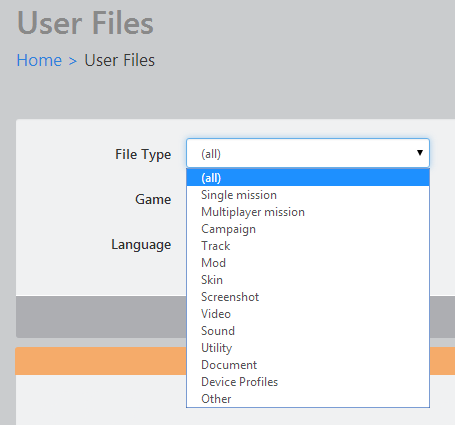Select Skin in the dropdown
Viewport: 455px width, 425px height.
click(x=308, y=280)
